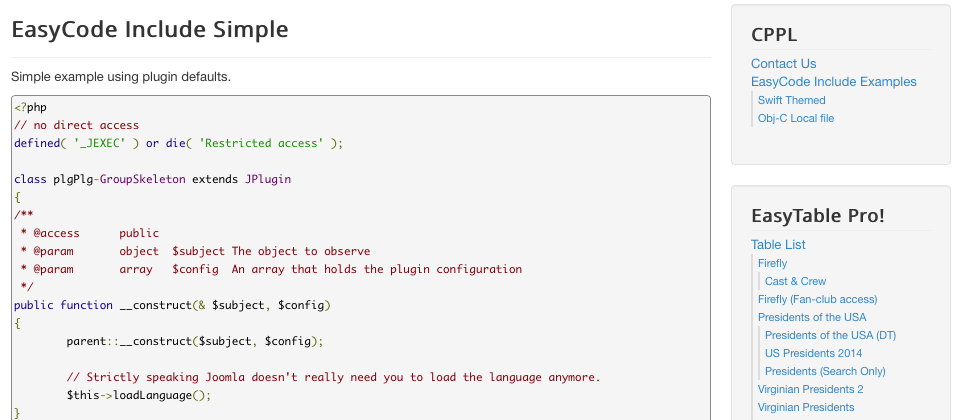The height and width of the screenshot is (420, 960).
Task: Open the US Presidents 2014 link
Action: tap(813, 353)
